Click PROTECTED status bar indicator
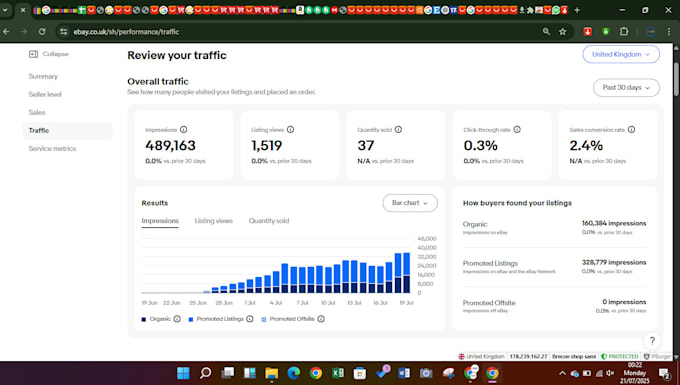This screenshot has width=680, height=385. click(620, 356)
